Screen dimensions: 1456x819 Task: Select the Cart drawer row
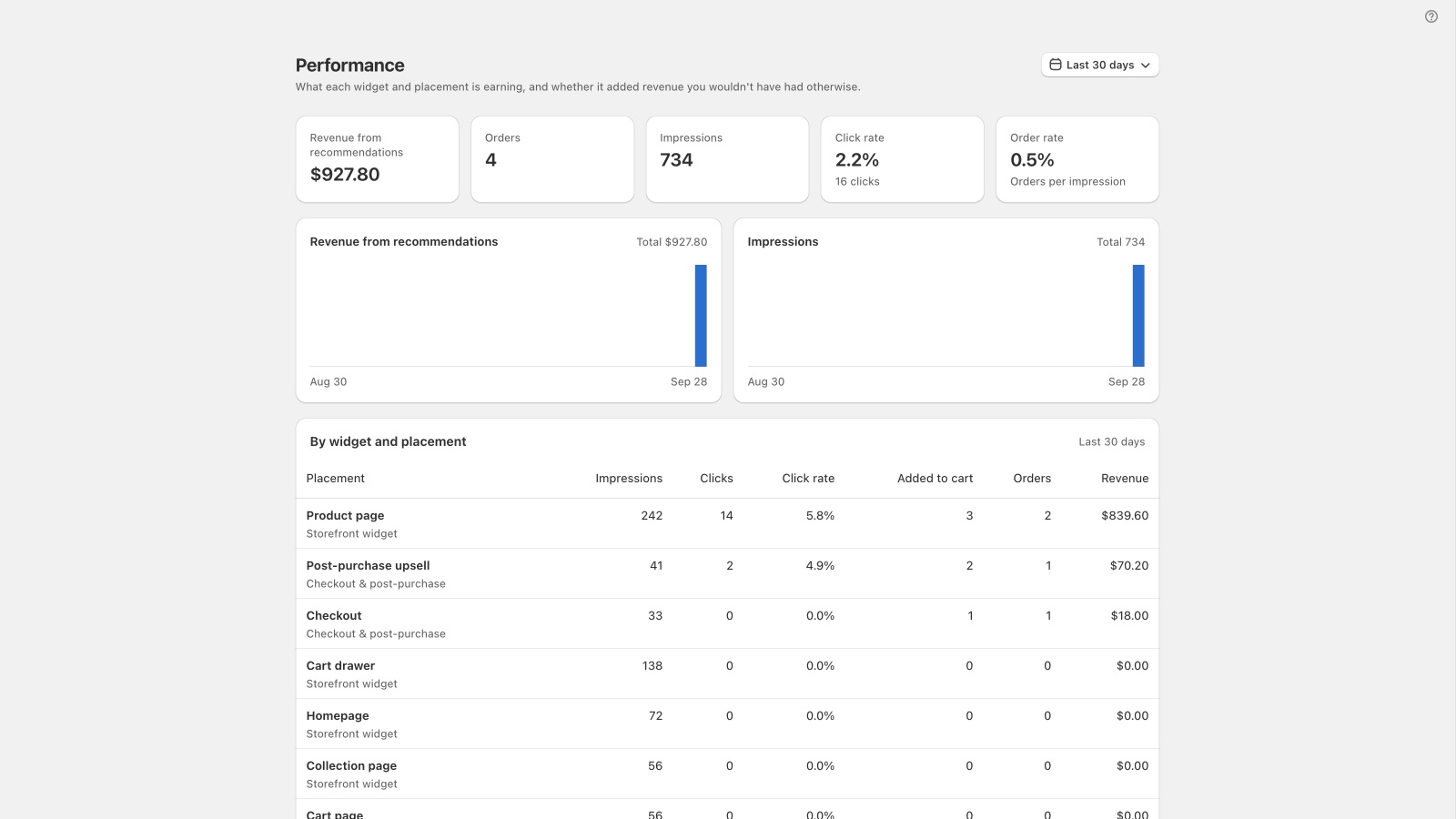coord(727,674)
